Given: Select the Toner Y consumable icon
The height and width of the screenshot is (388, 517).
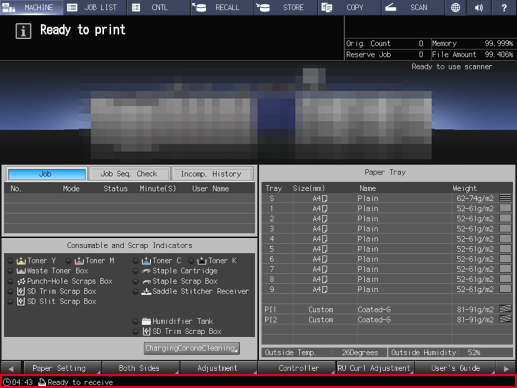Looking at the screenshot, I should pos(21,261).
